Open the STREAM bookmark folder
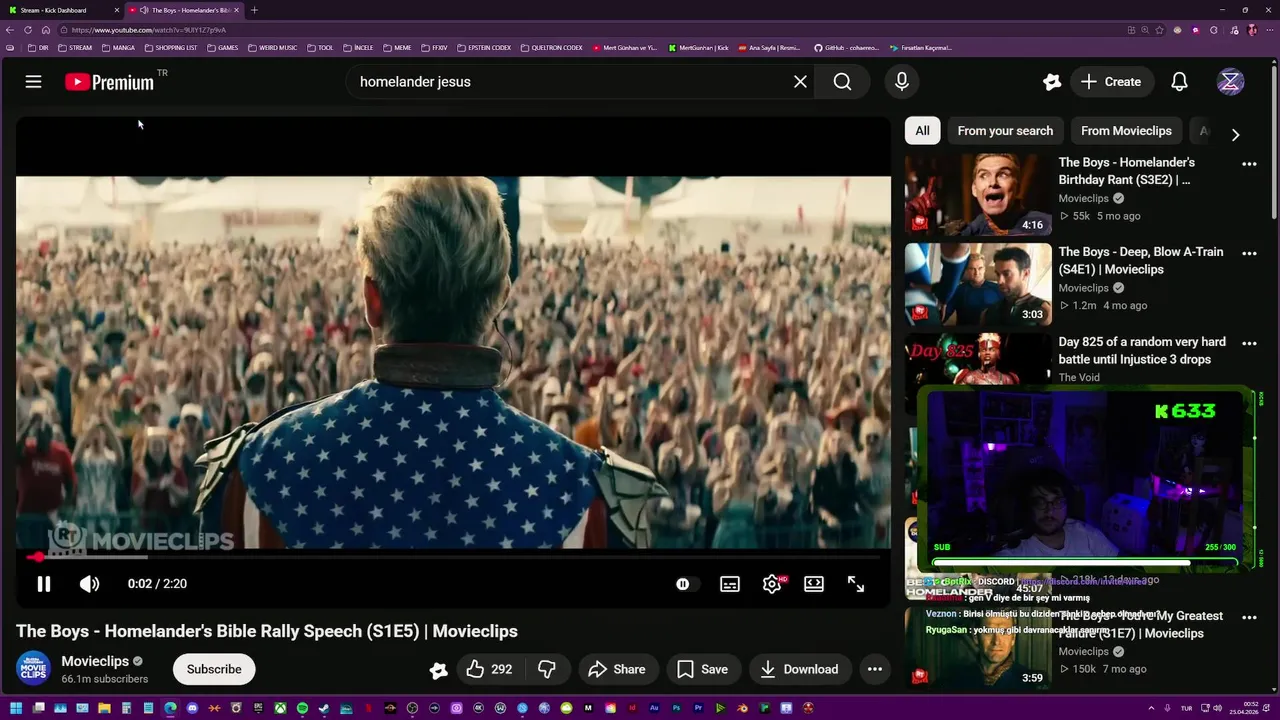 tap(75, 47)
